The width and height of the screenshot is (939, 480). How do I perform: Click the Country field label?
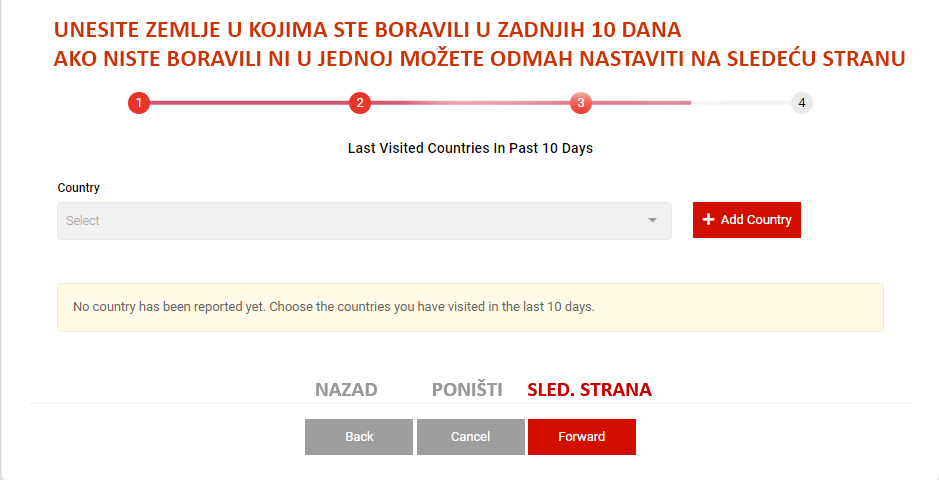pos(79,188)
